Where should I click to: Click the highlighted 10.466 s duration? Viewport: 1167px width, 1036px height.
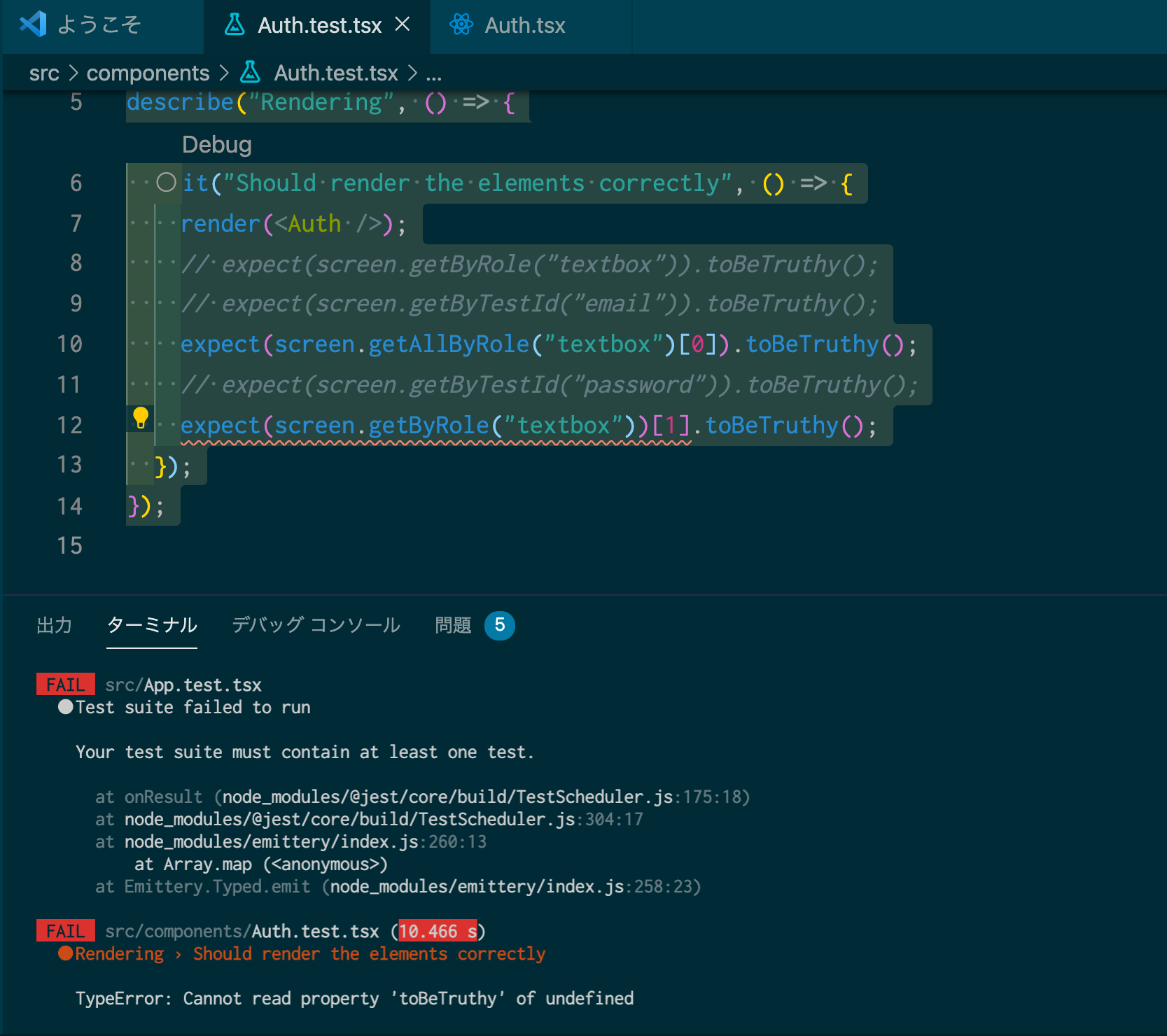(438, 931)
